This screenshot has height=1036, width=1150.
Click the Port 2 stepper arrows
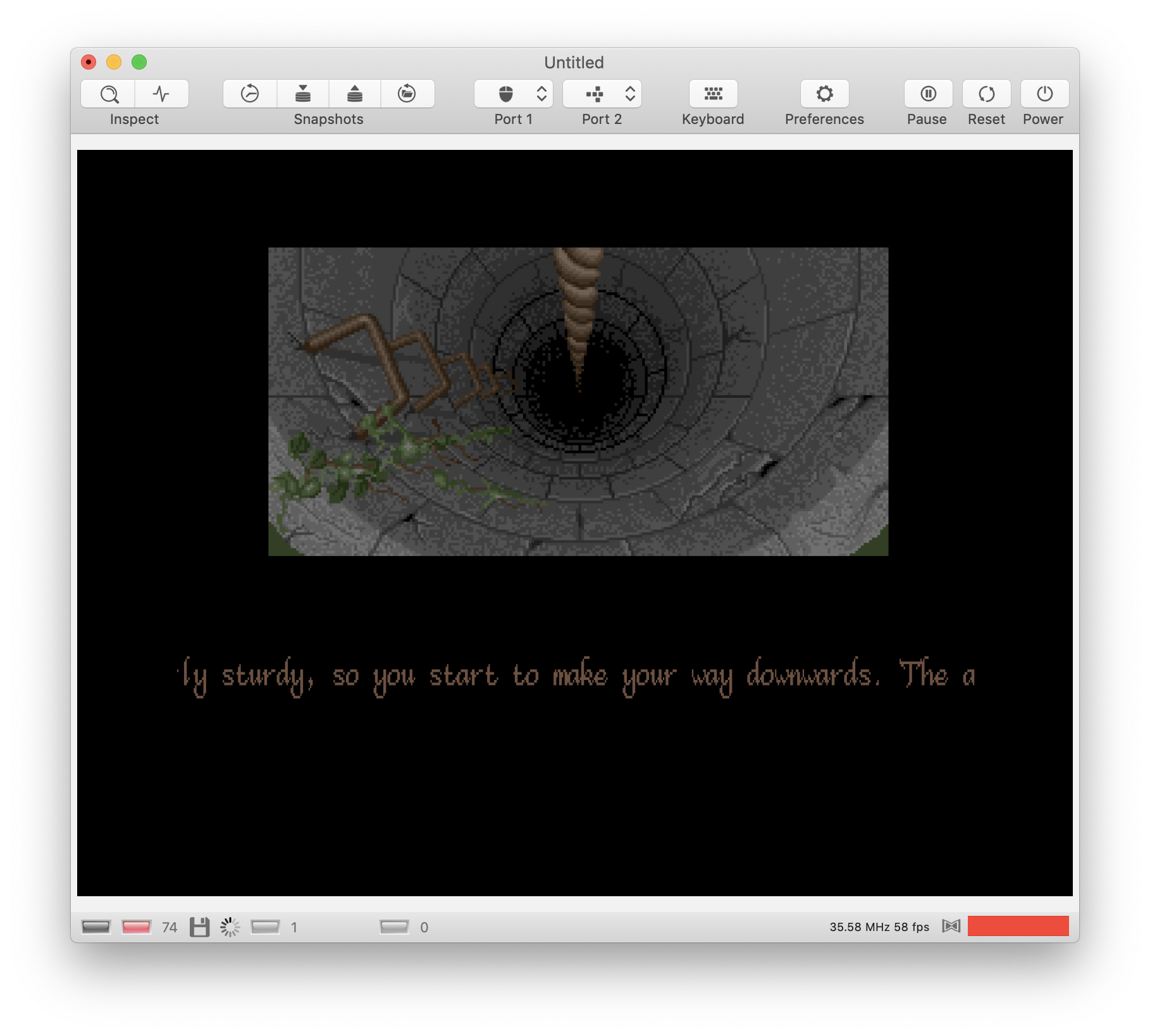pyautogui.click(x=630, y=94)
